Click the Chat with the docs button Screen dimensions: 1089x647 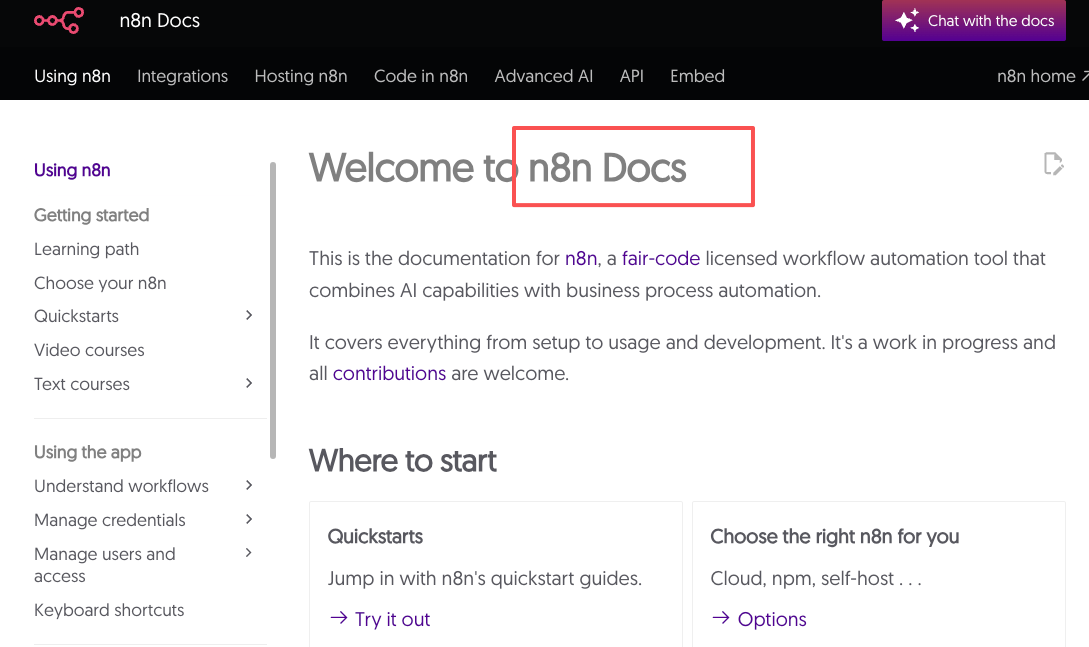pyautogui.click(x=974, y=21)
